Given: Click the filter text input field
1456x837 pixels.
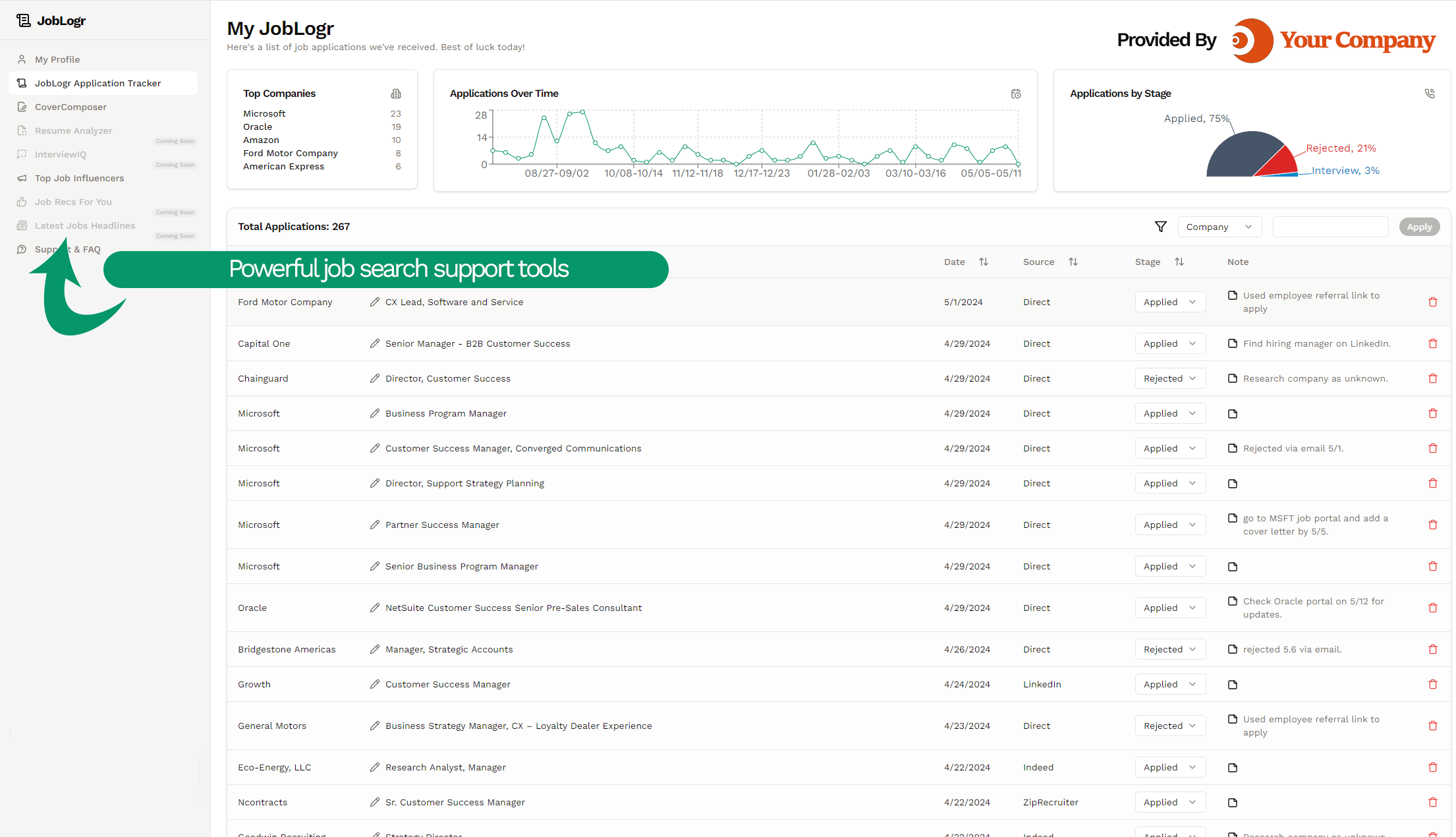Looking at the screenshot, I should (x=1330, y=227).
